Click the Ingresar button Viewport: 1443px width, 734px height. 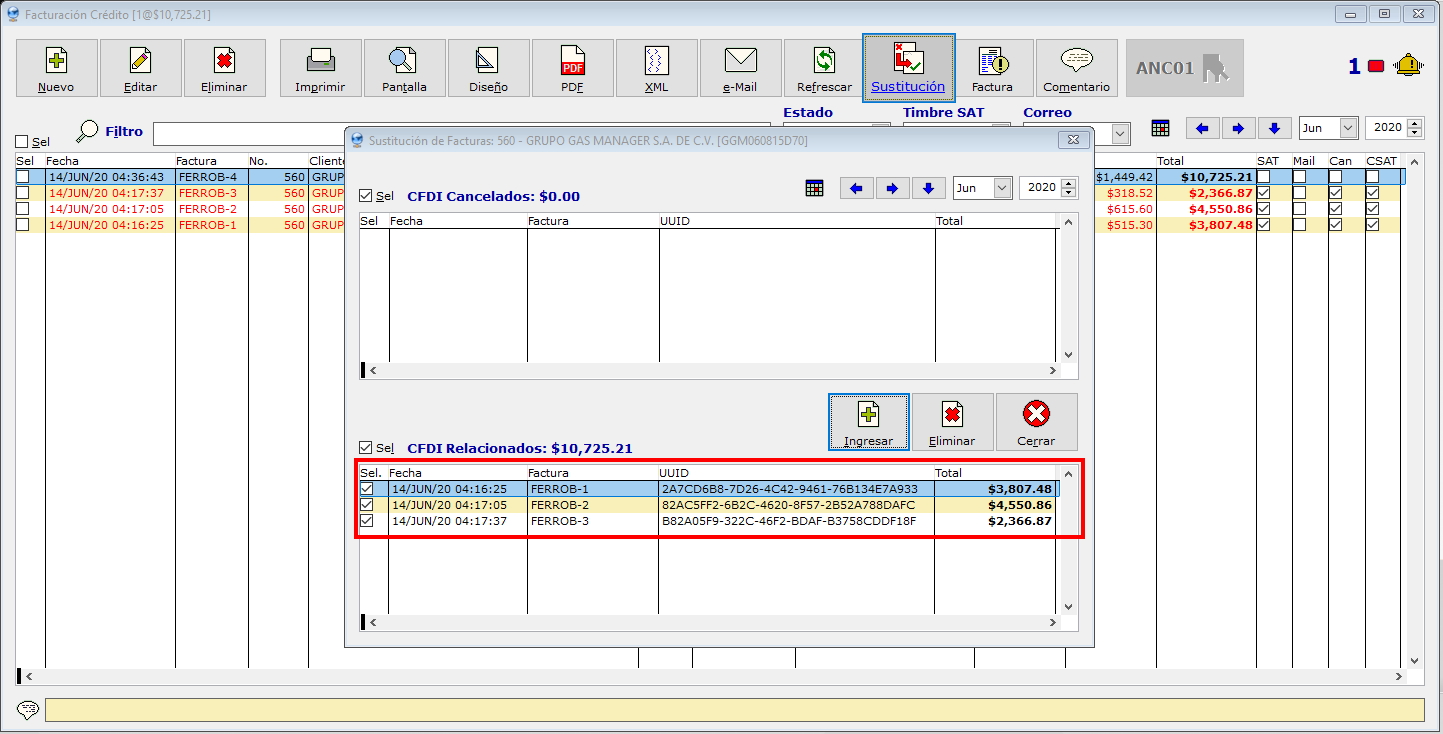click(x=868, y=422)
